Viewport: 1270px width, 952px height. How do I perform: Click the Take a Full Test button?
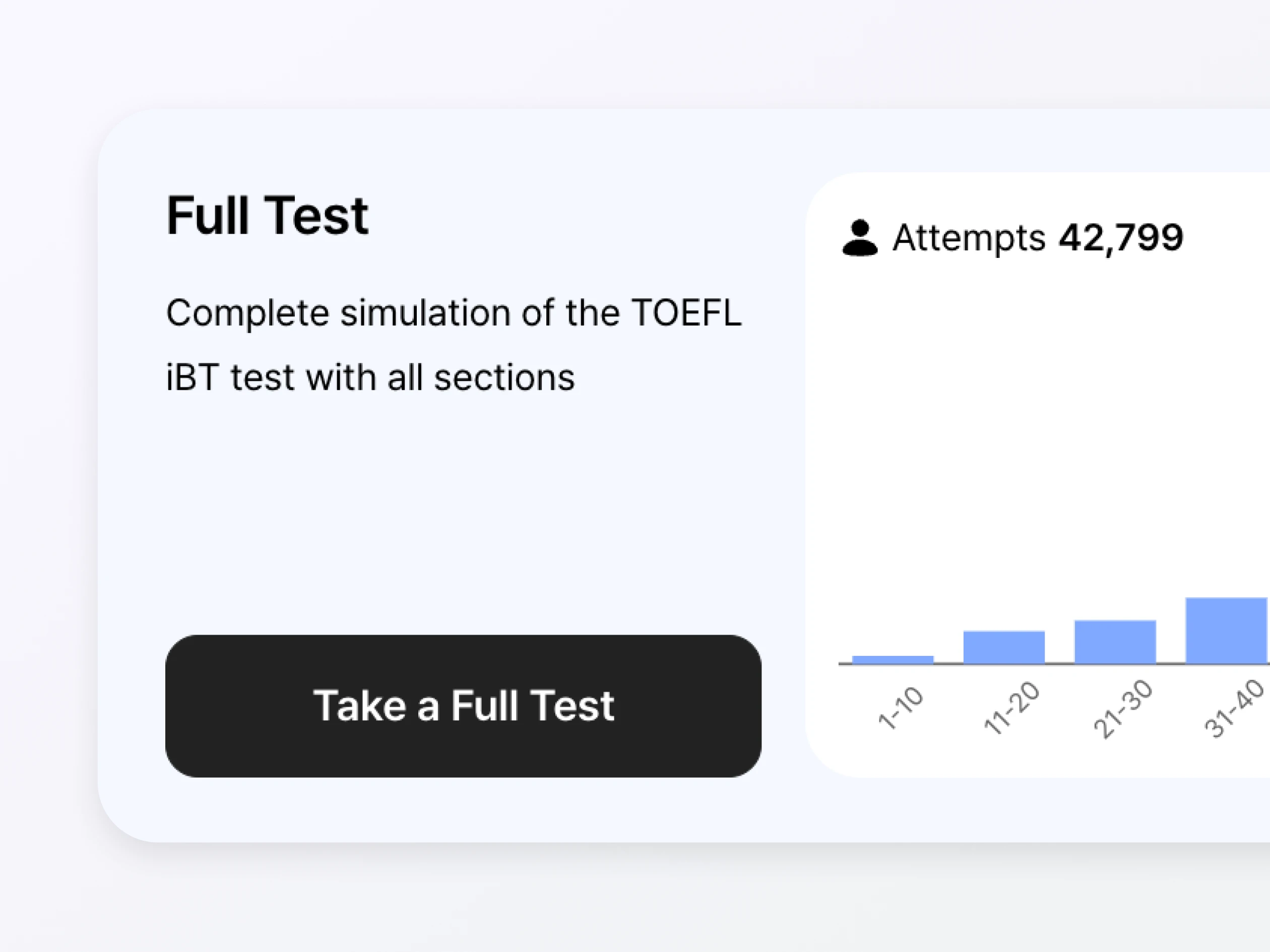(x=463, y=706)
